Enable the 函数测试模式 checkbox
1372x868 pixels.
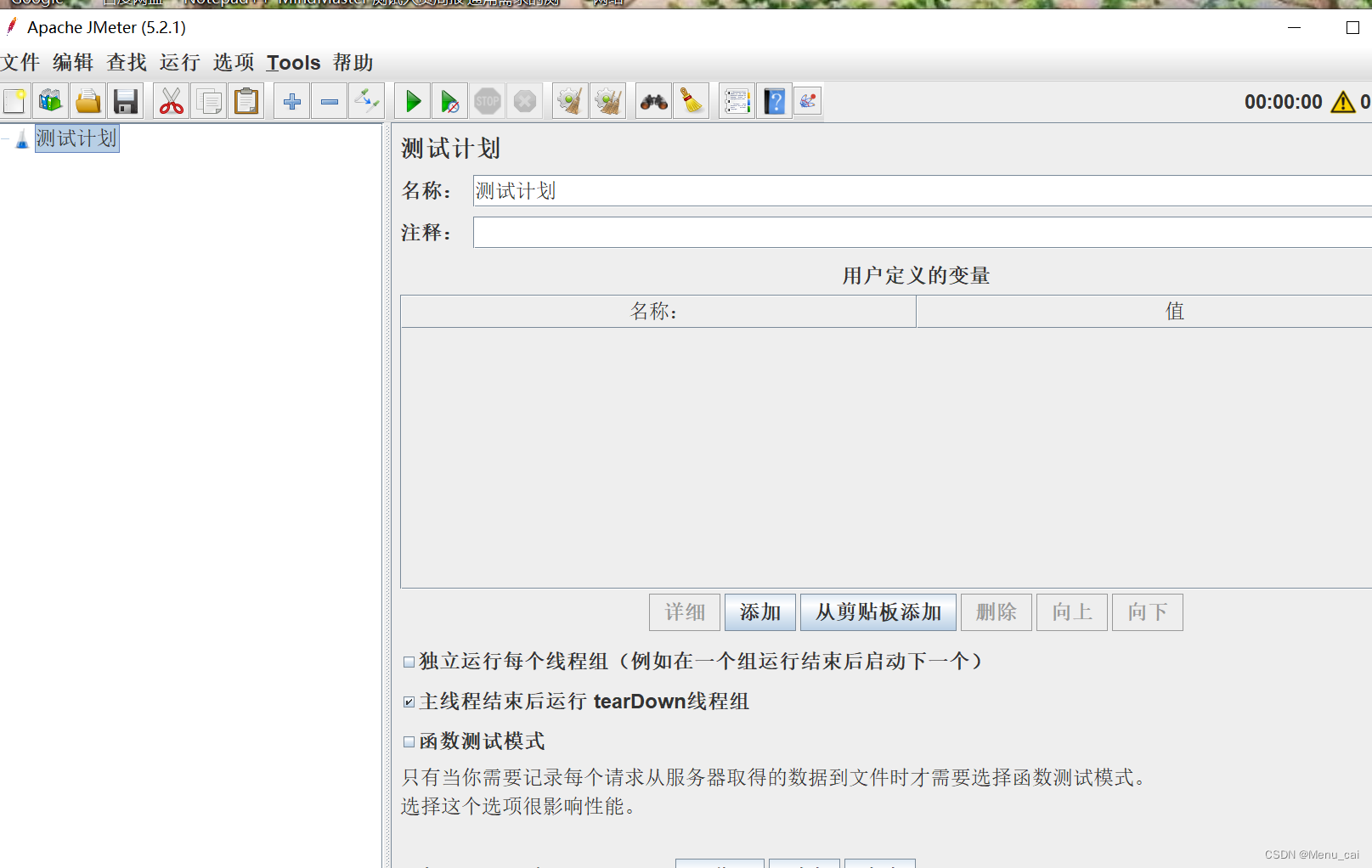tap(409, 741)
